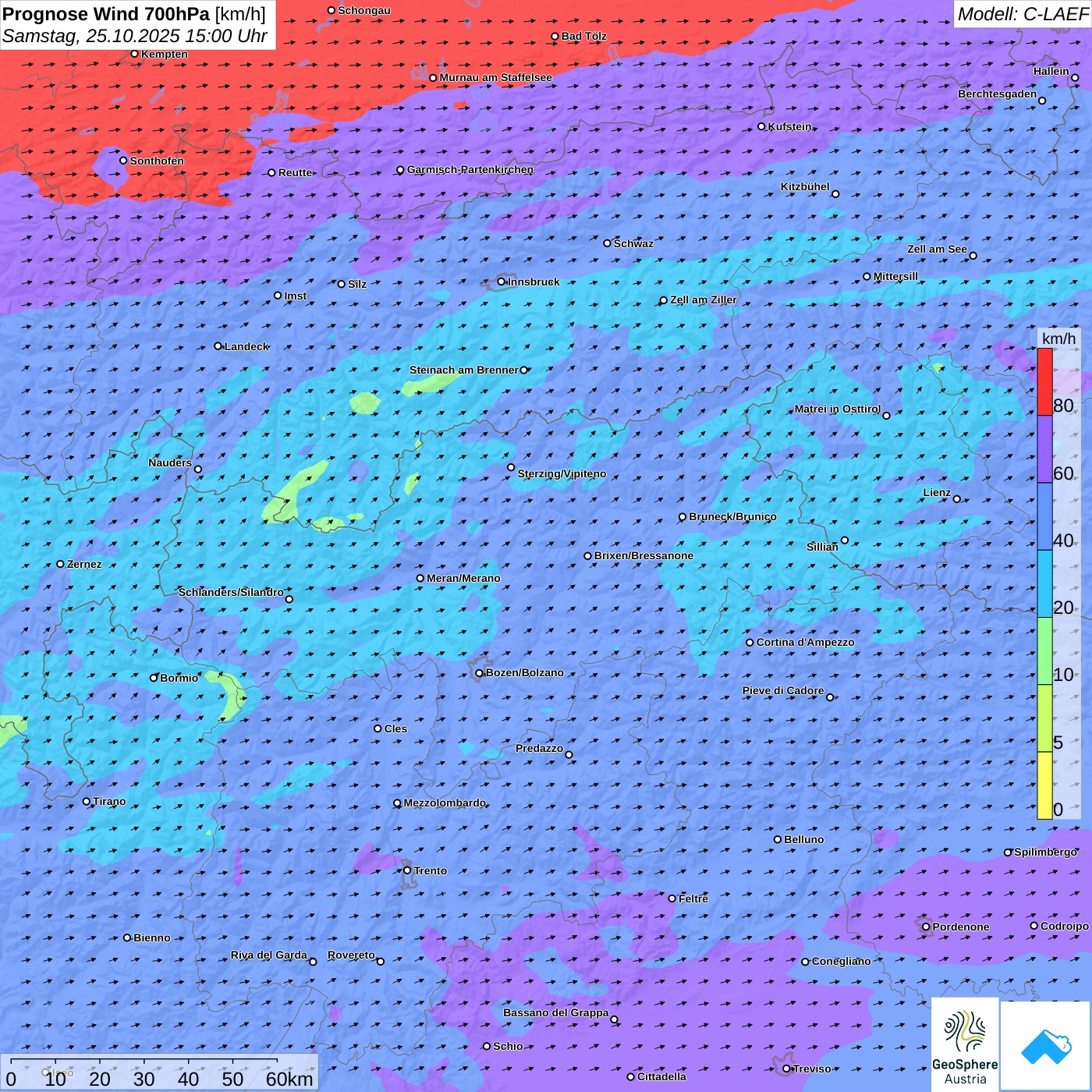Select the Bienno label
1092x1092 pixels.
152,938
